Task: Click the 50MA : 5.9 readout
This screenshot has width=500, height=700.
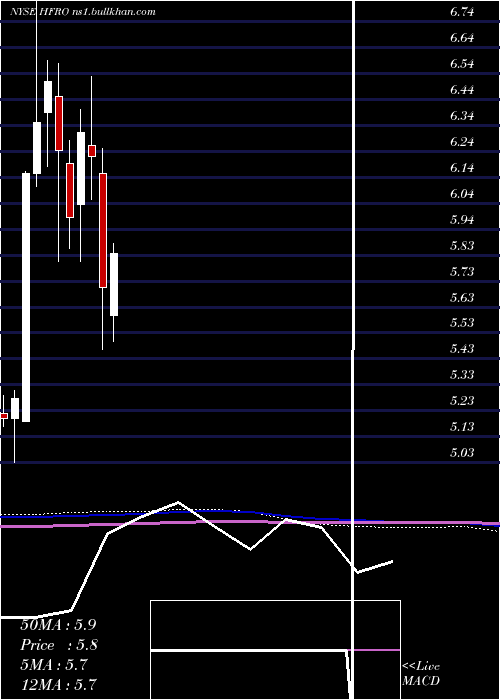Action: (58, 625)
